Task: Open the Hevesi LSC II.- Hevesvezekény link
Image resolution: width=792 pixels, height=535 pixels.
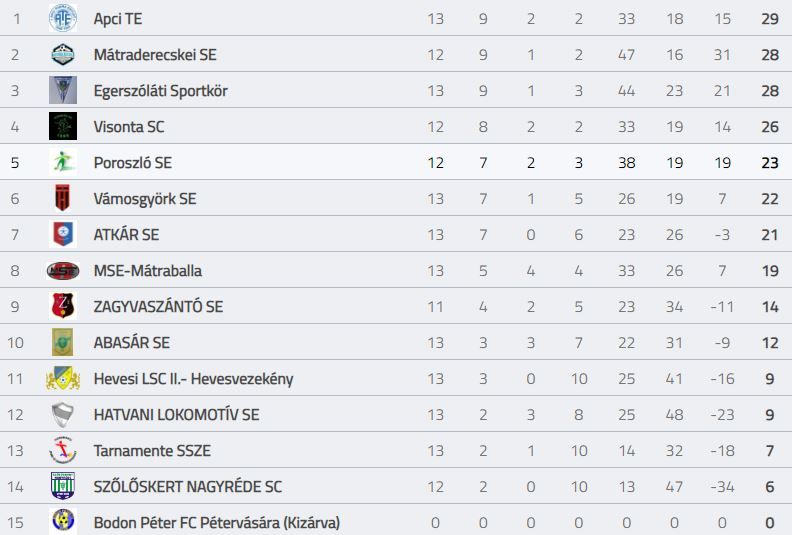Action: pyautogui.click(x=193, y=379)
